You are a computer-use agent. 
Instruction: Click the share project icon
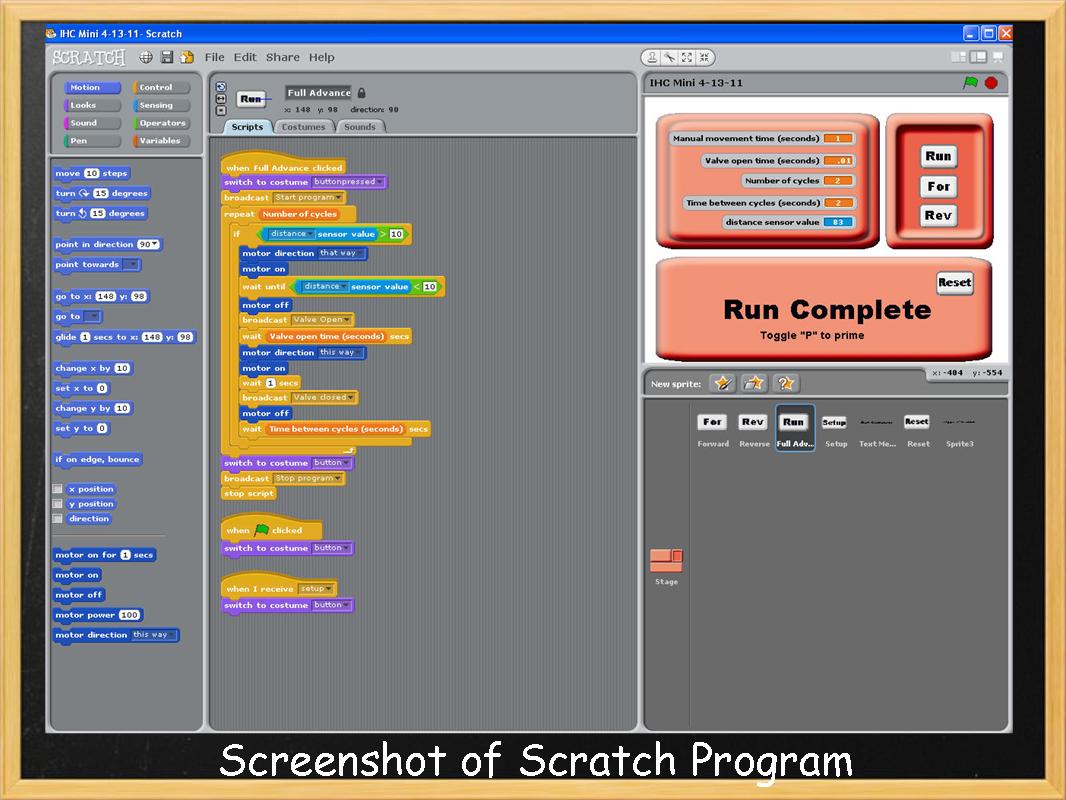[187, 57]
